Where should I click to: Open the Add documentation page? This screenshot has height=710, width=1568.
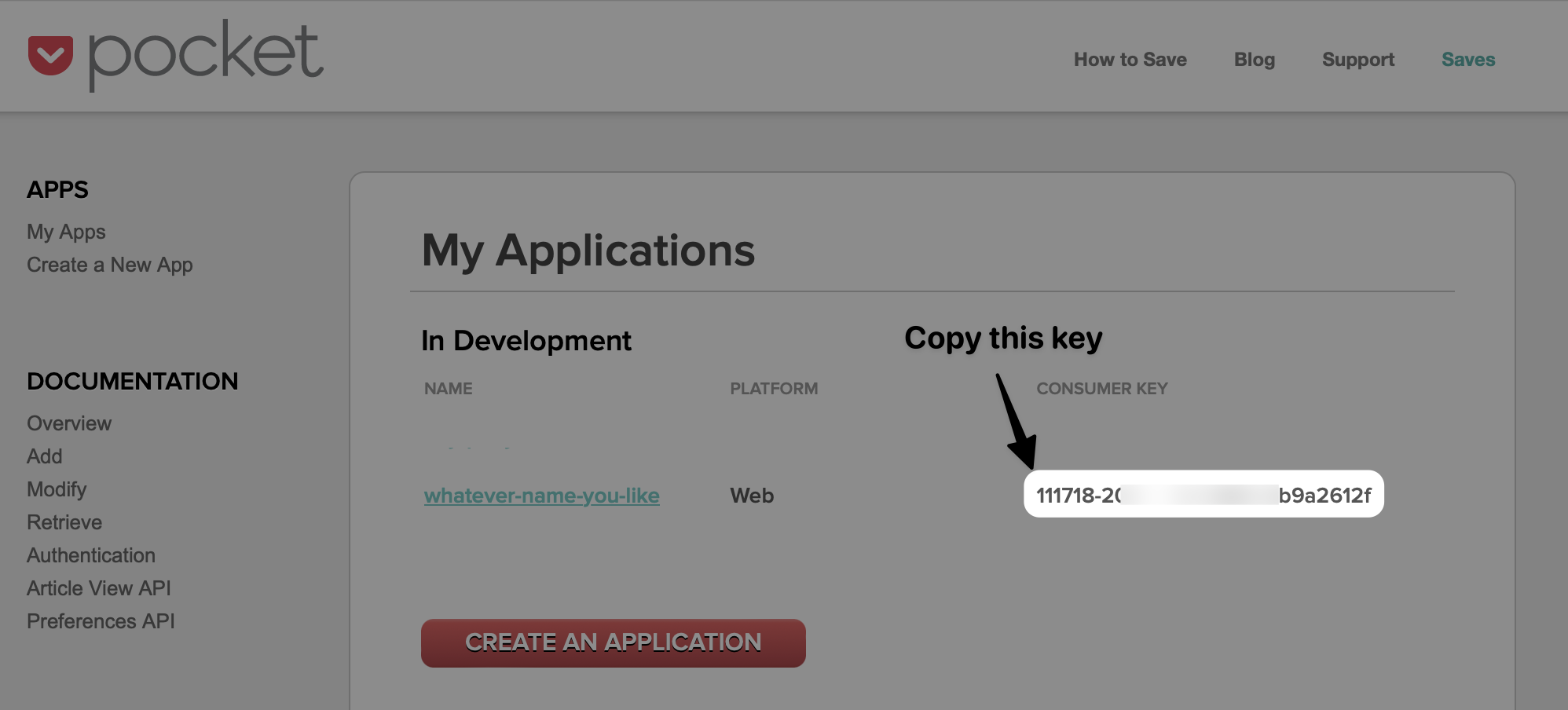tap(45, 456)
